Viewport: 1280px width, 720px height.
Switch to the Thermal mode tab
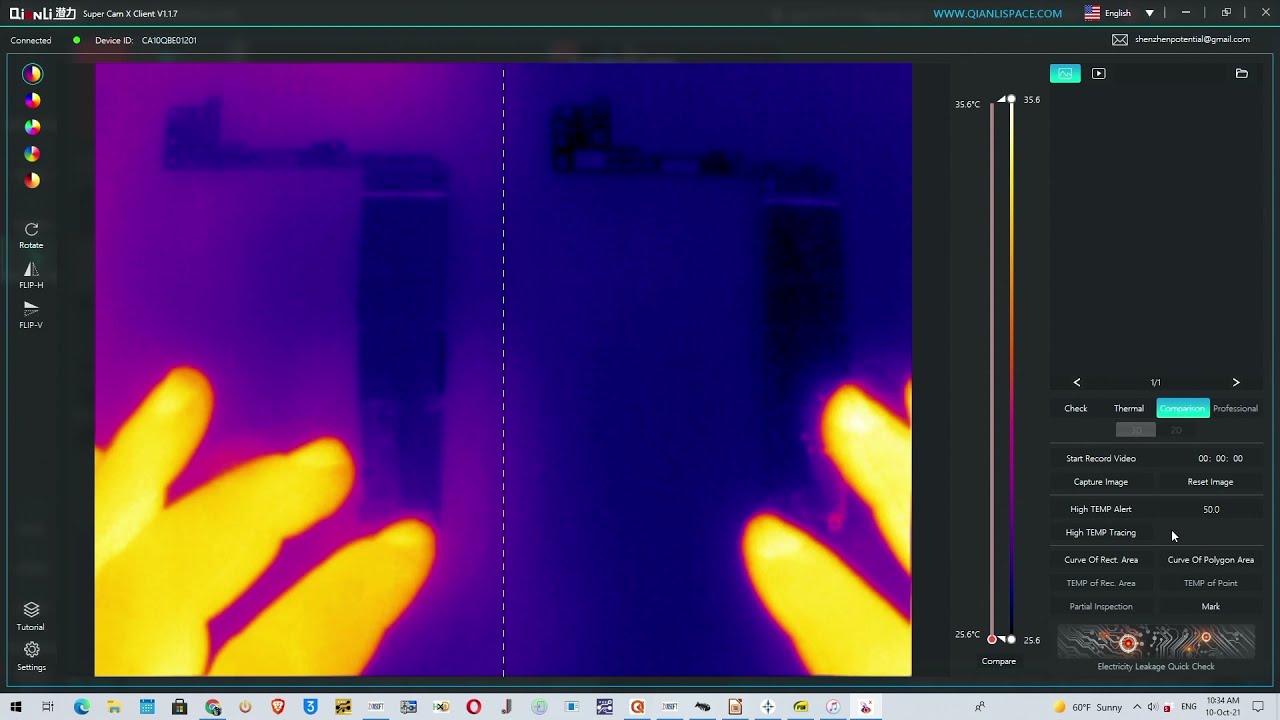pyautogui.click(x=1129, y=408)
